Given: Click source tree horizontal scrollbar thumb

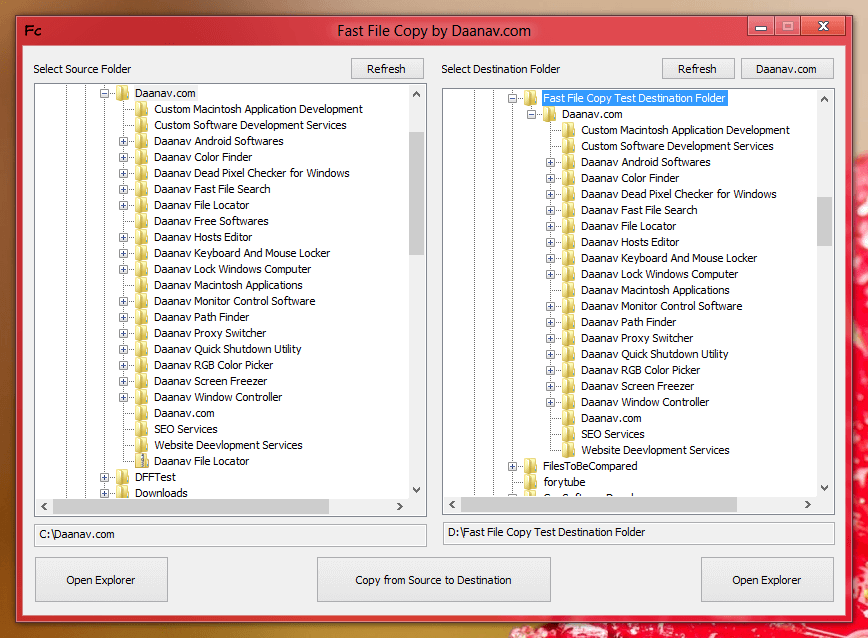Looking at the screenshot, I should 191,506.
